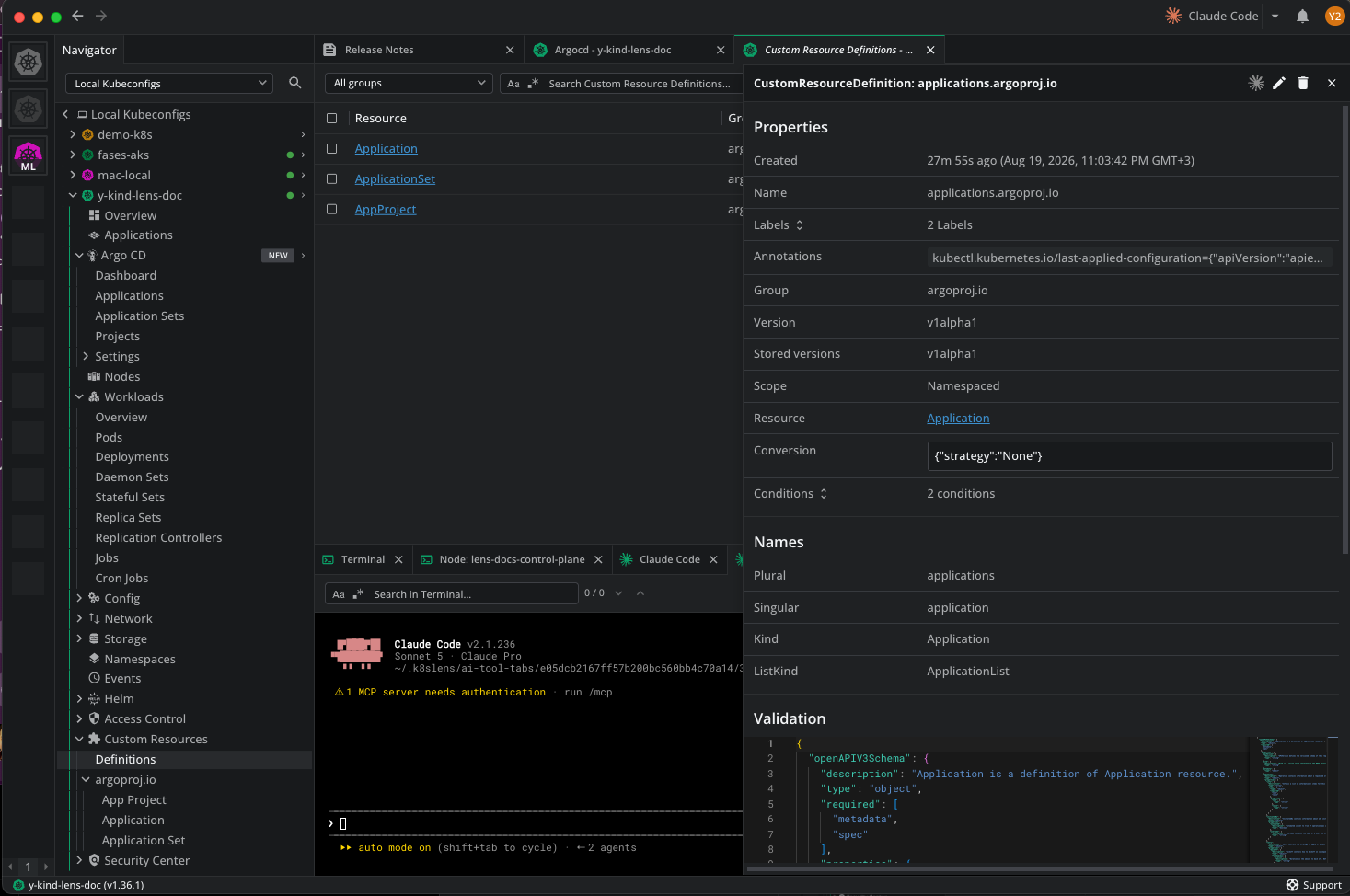
Task: Collapse the Workloads tree section
Action: [79, 396]
